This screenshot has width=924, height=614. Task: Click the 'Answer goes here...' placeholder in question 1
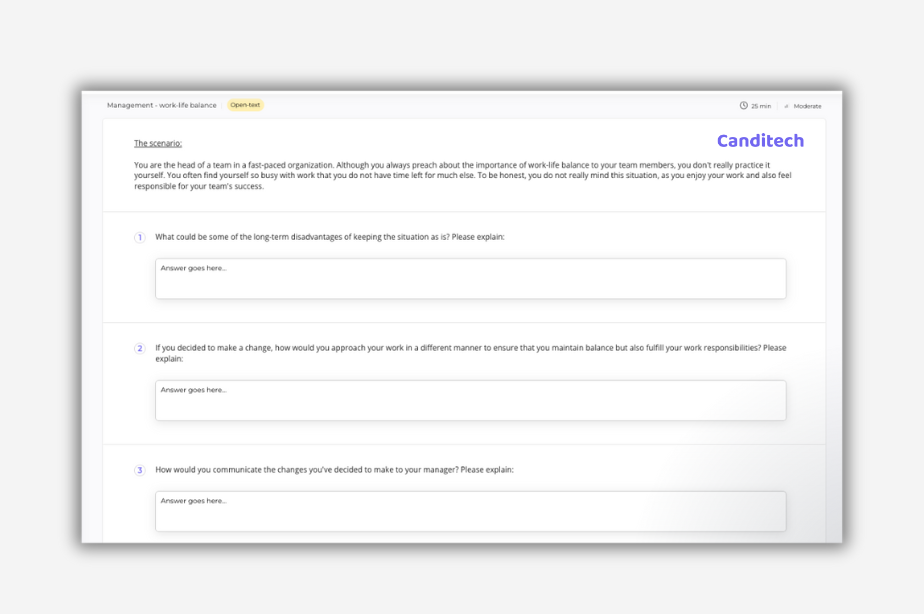[190, 268]
